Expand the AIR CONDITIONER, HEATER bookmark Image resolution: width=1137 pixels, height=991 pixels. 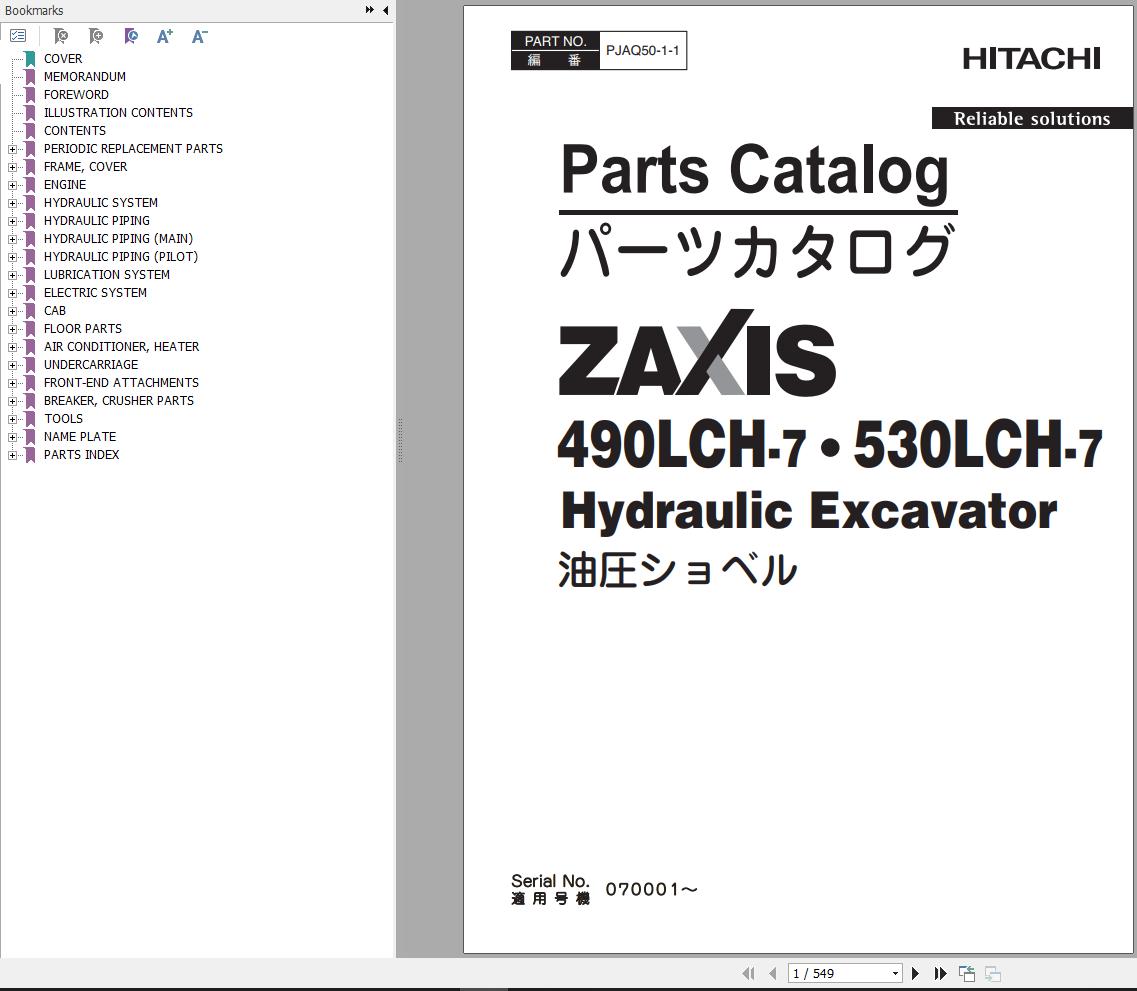tap(12, 347)
